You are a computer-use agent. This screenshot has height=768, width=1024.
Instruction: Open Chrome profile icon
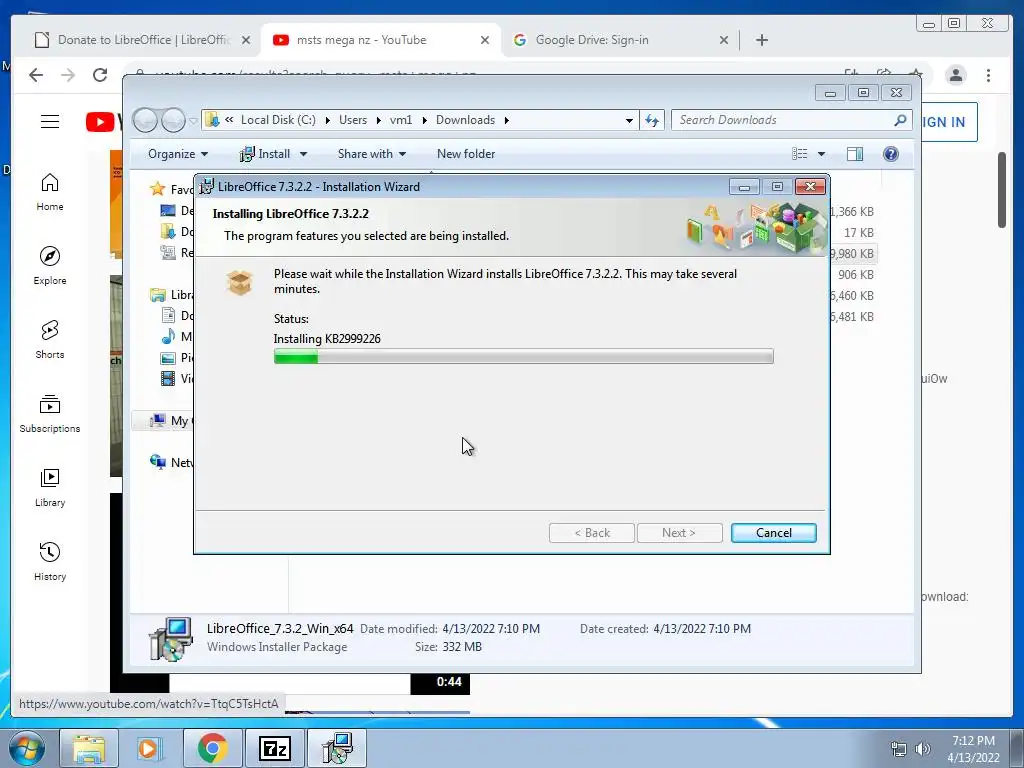(x=955, y=75)
